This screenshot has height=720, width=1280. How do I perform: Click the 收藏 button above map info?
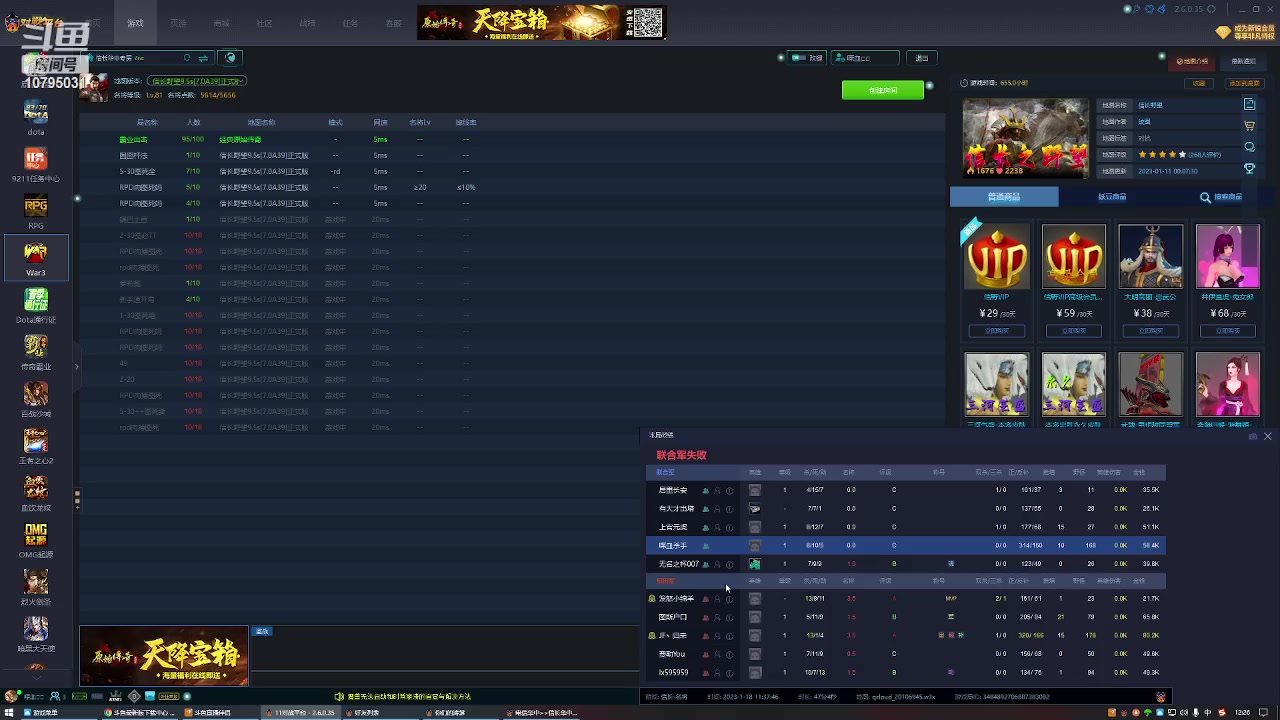(1199, 84)
